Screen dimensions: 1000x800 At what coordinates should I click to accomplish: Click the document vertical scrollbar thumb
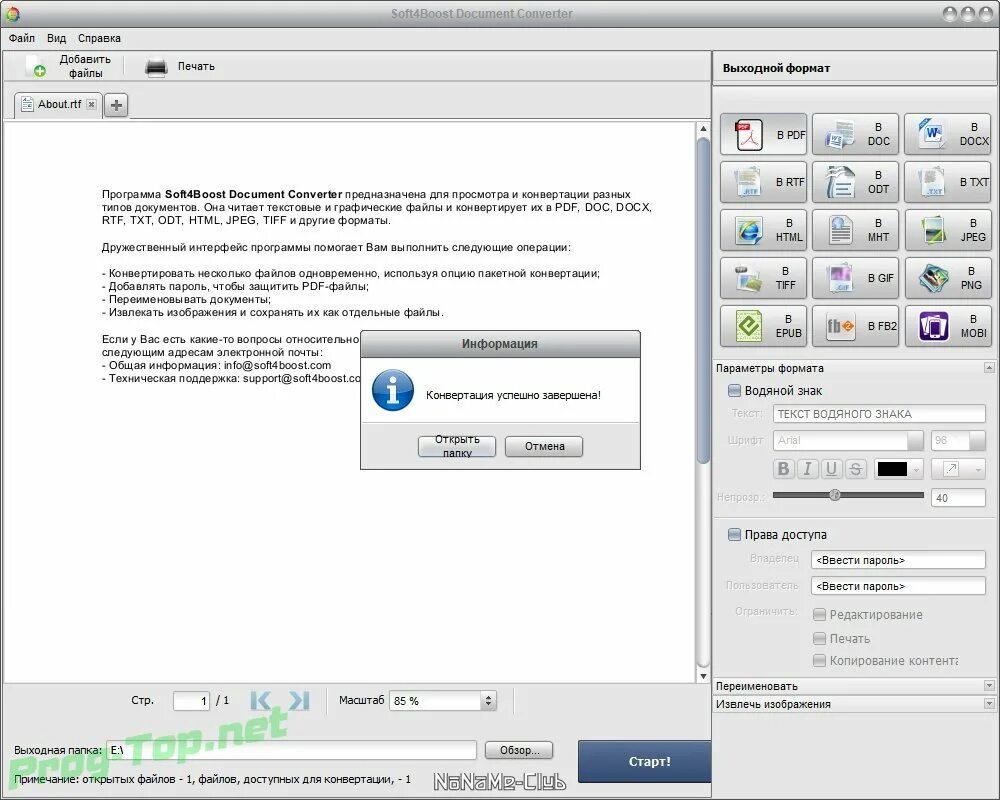(703, 300)
